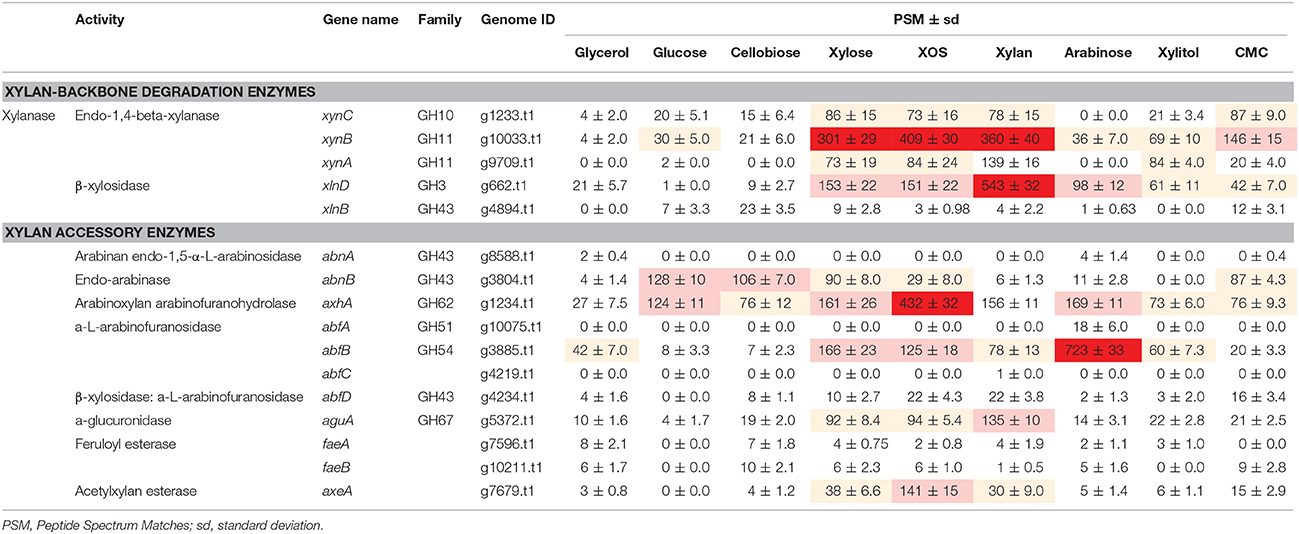The height and width of the screenshot is (534, 1299).
Task: Click 'β-xylosidase' activity label in xlnD row
Action: tap(113, 186)
